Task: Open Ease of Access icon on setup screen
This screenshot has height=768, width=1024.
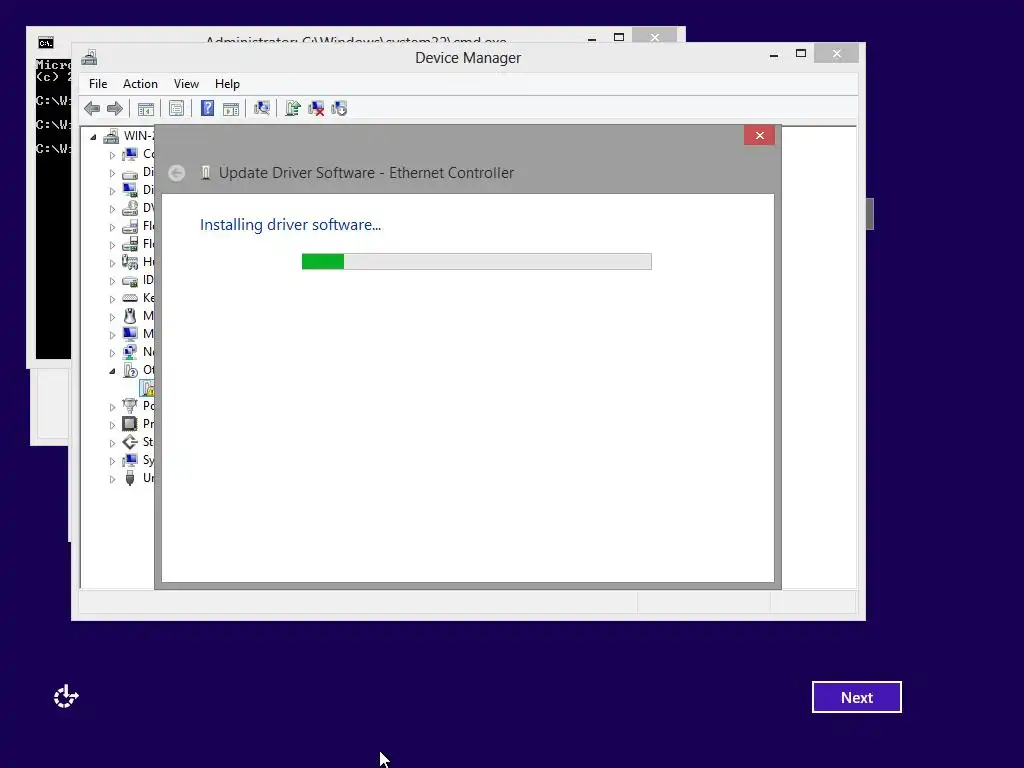Action: 66,697
